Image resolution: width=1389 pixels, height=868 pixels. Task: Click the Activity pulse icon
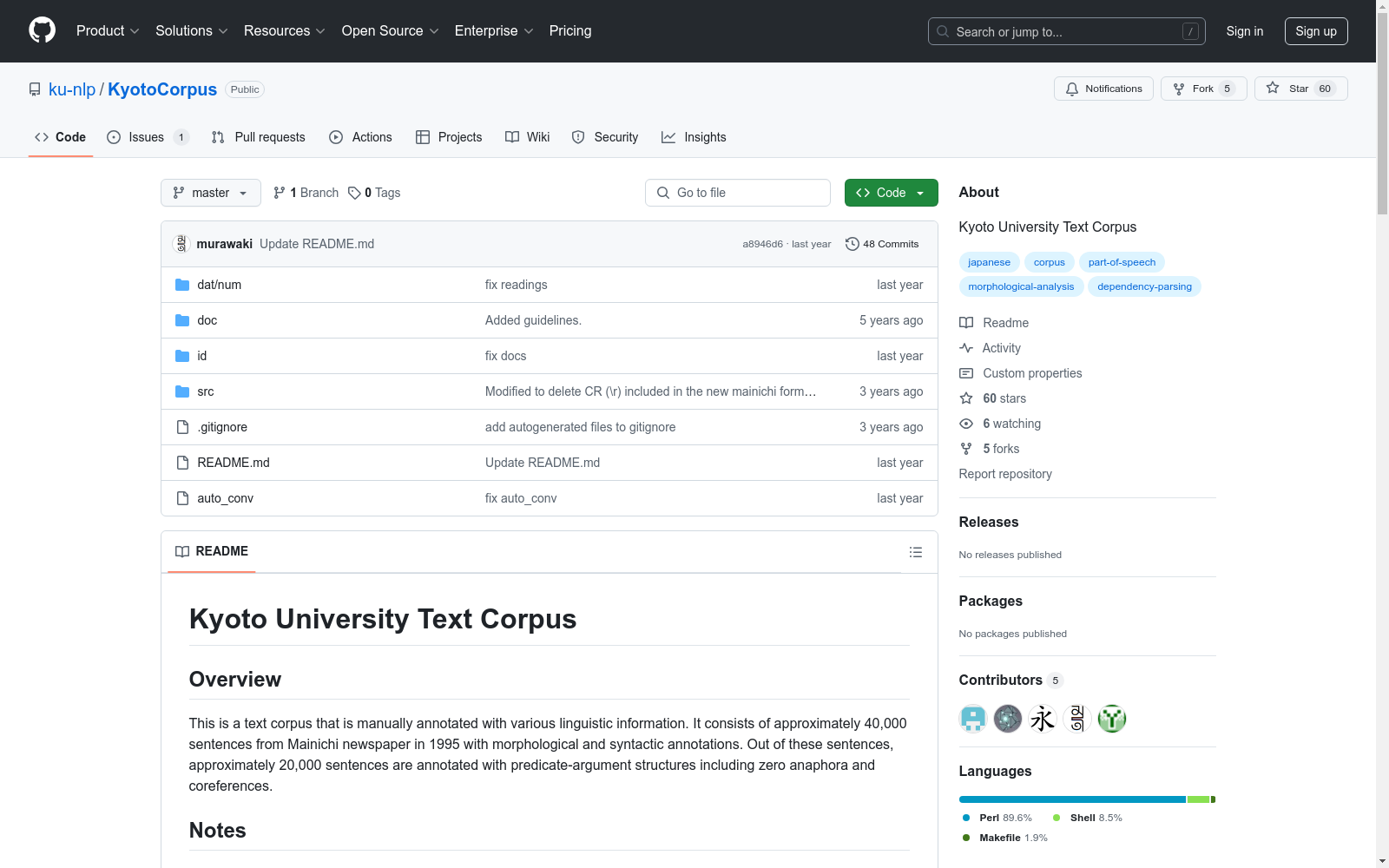(966, 348)
